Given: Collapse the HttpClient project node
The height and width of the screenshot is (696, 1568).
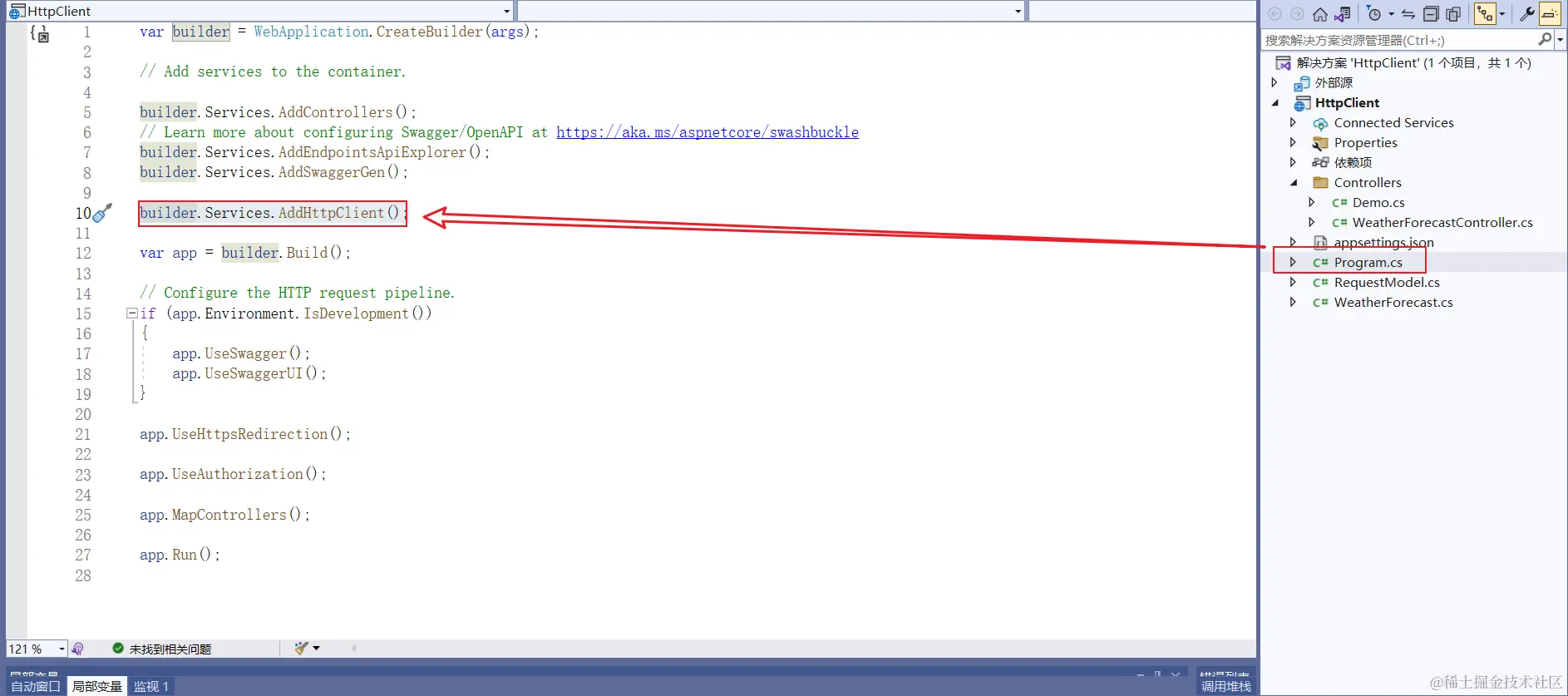Looking at the screenshot, I should pos(1275,103).
